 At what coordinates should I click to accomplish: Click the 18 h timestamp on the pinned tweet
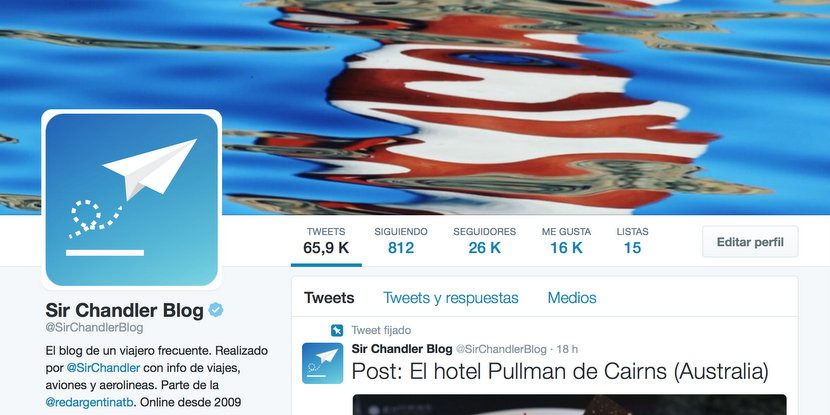567,349
